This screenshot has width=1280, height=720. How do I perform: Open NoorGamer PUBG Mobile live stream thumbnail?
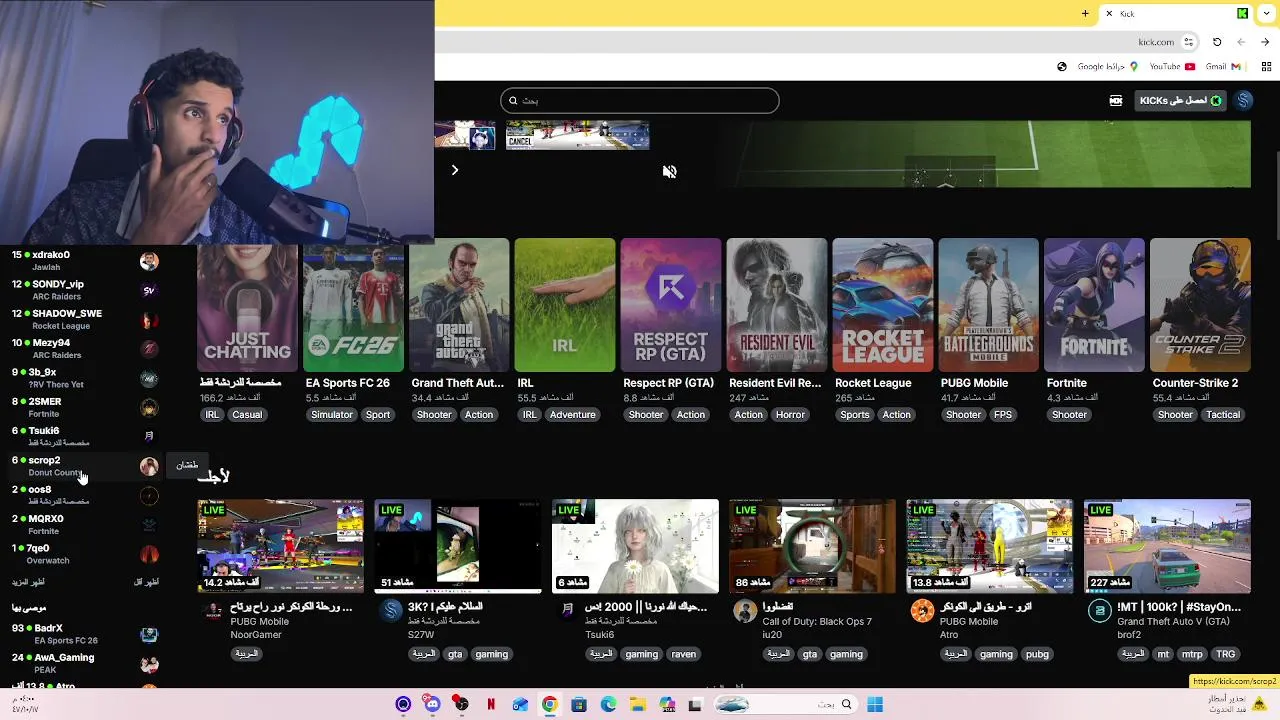tap(281, 547)
